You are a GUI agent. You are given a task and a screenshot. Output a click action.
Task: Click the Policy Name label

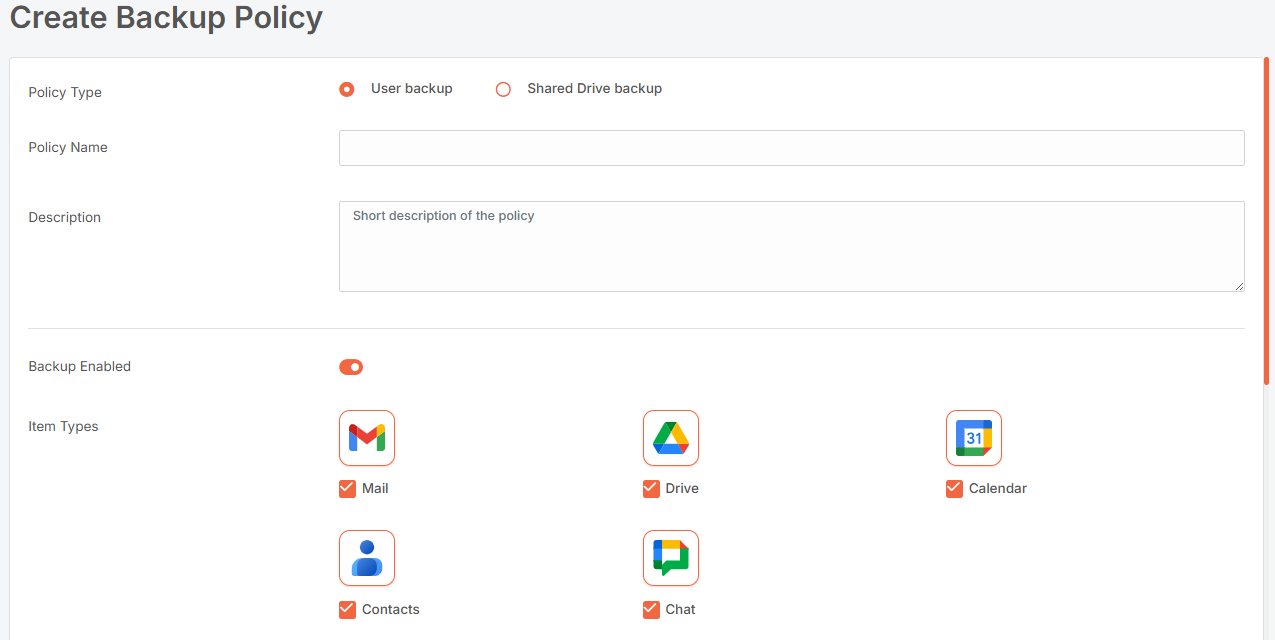(x=68, y=147)
